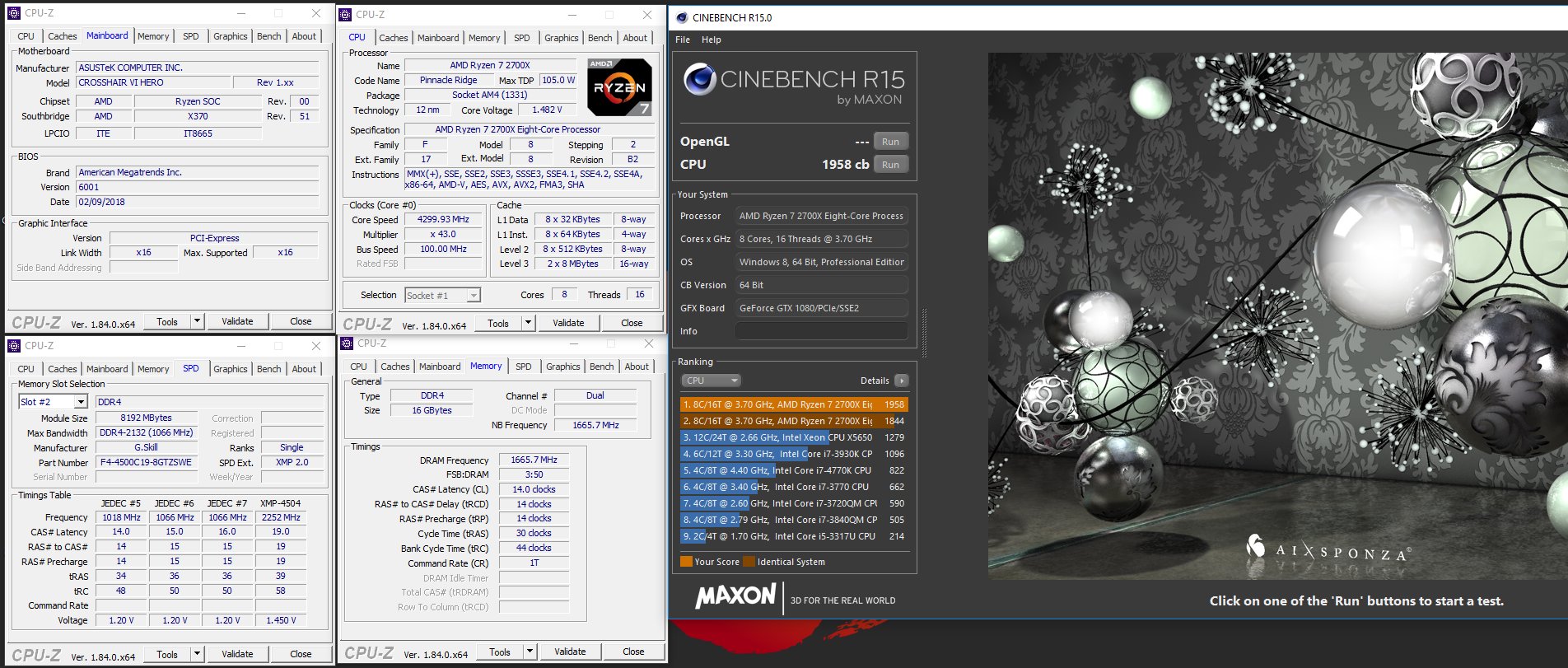The image size is (1568, 668).
Task: Click the CPU-Z icon in SPD window title
Action: coord(14,346)
